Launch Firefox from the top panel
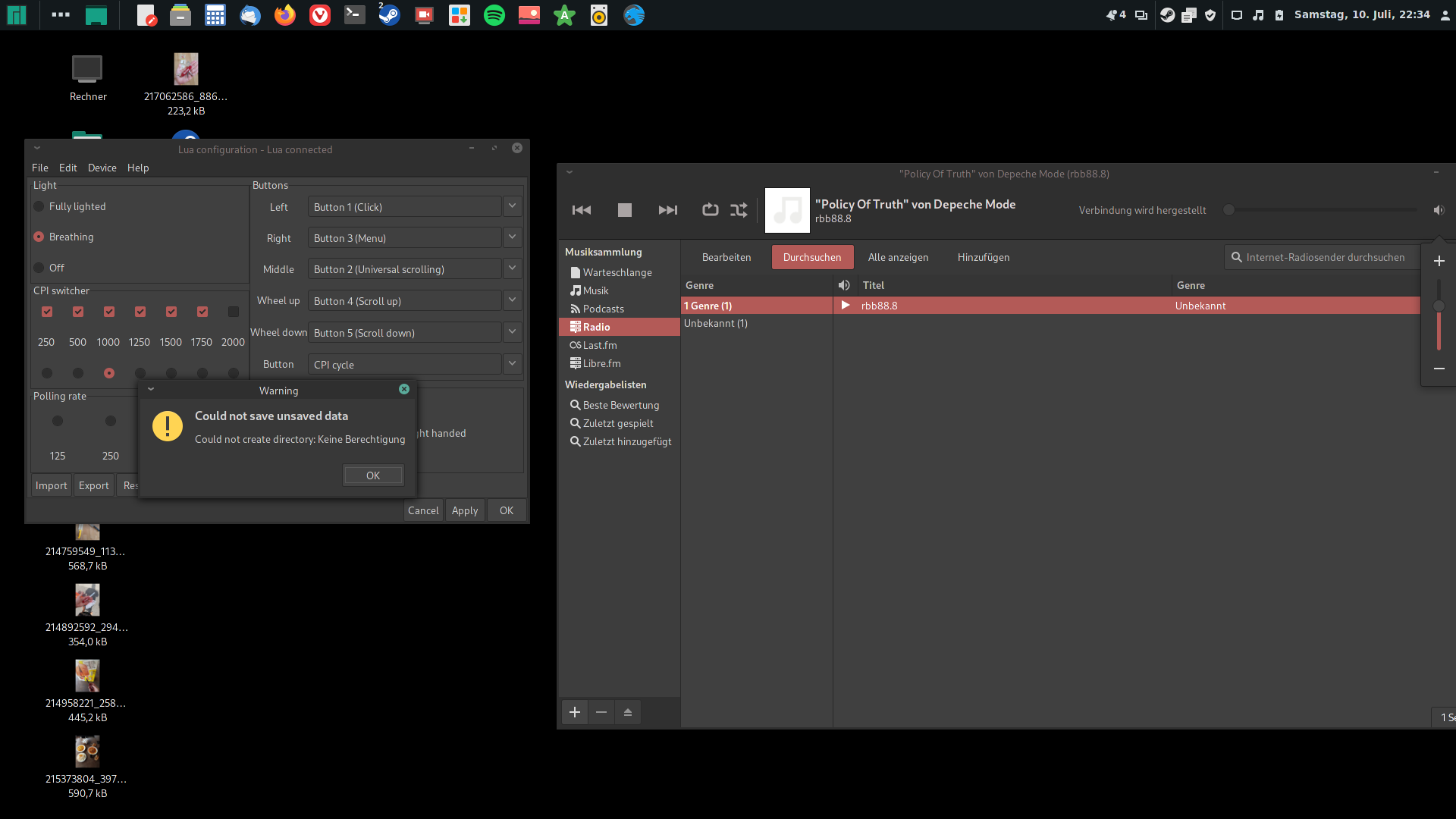This screenshot has height=819, width=1456. click(x=285, y=15)
